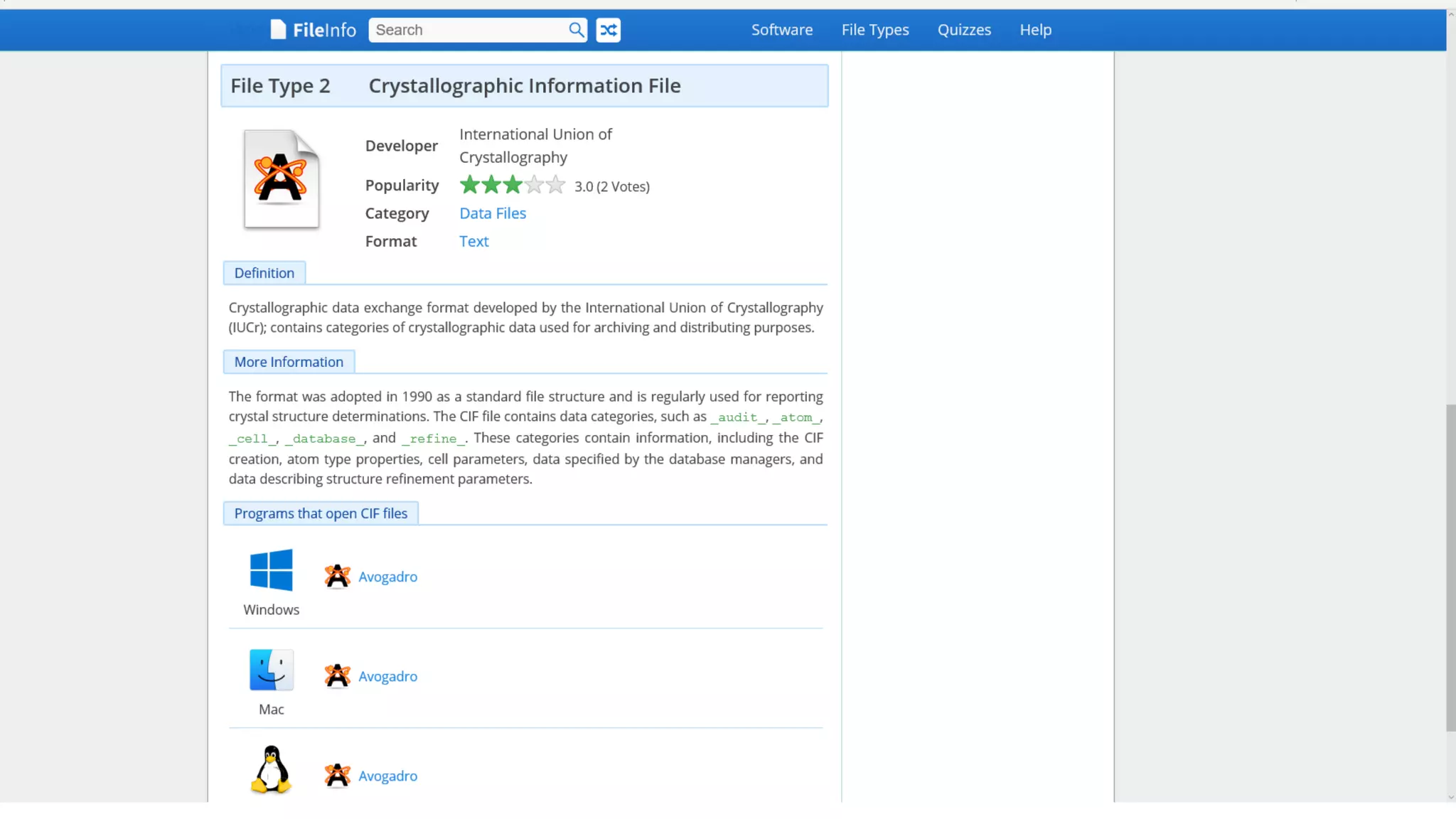Click the page vertical scrollbar thumb
This screenshot has height=819, width=1456.
[x=1450, y=567]
